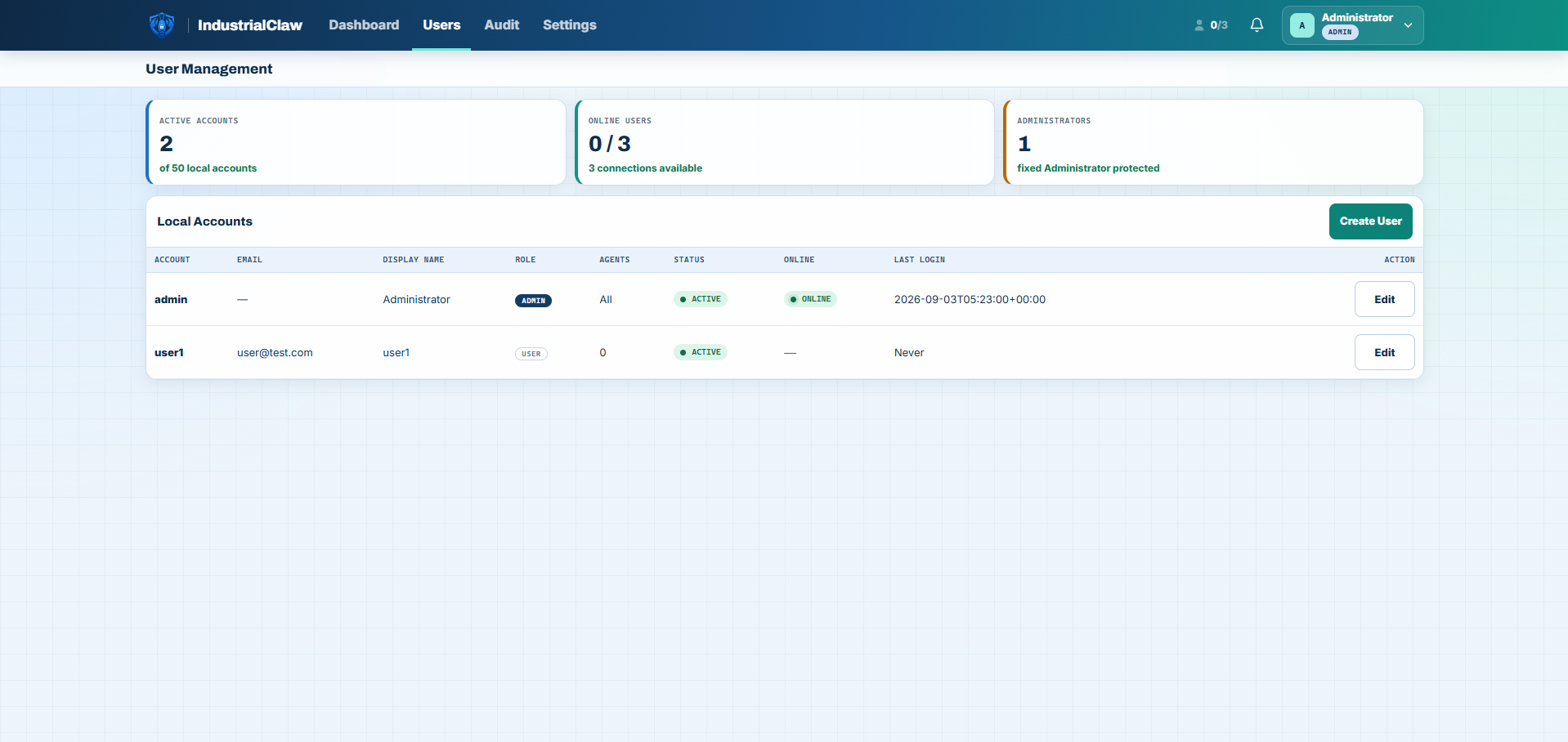Click the user1 account name cell
Screen dimensions: 1568x742
coord(169,353)
